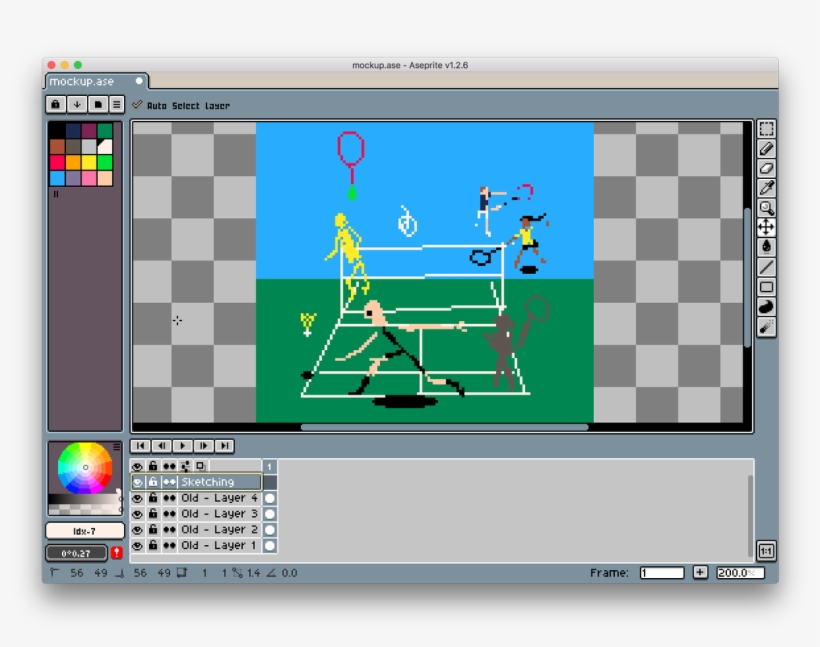Select the Zoom magnifier tool
The image size is (820, 647).
coord(766,208)
